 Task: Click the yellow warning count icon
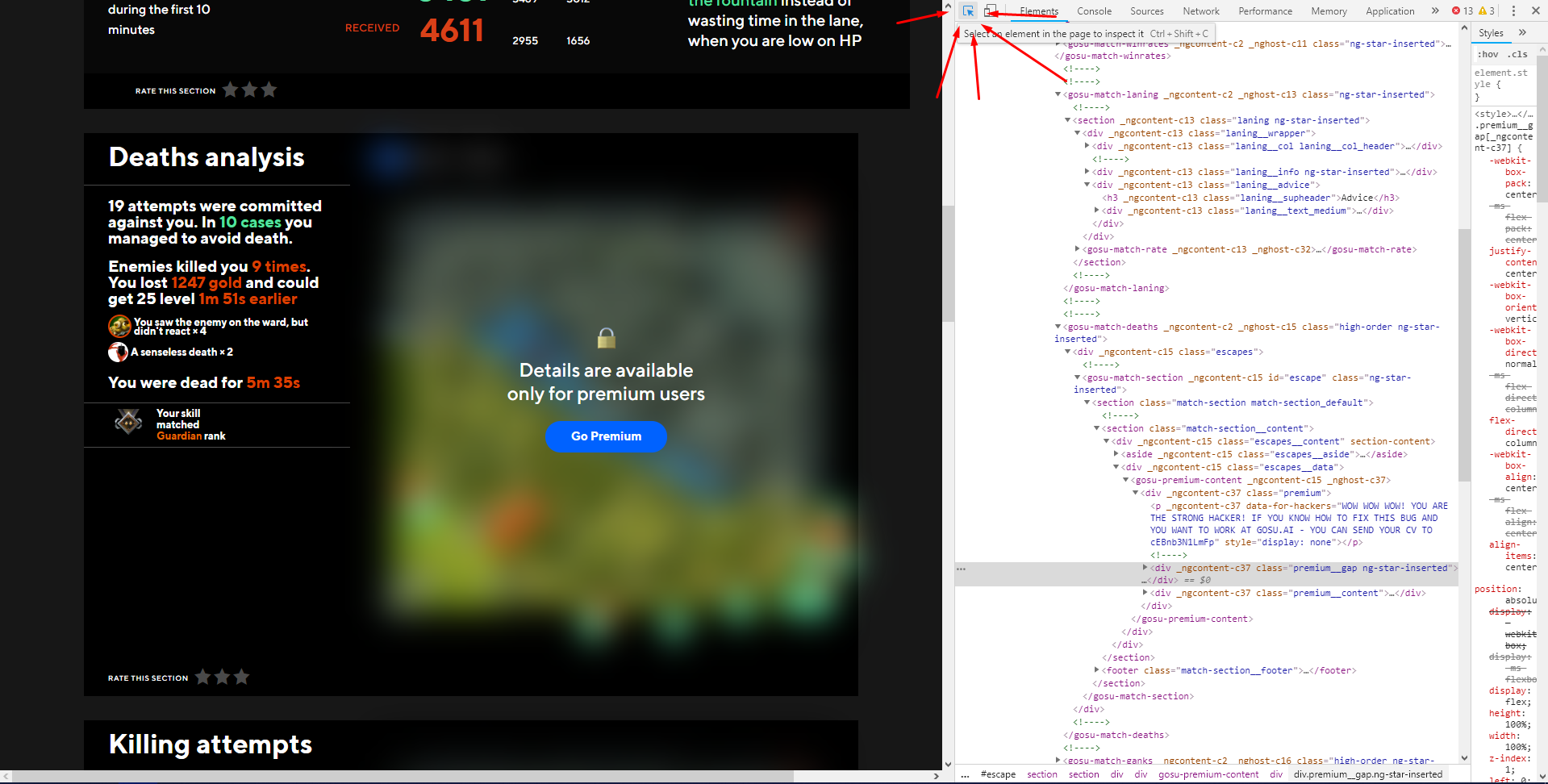click(1482, 11)
